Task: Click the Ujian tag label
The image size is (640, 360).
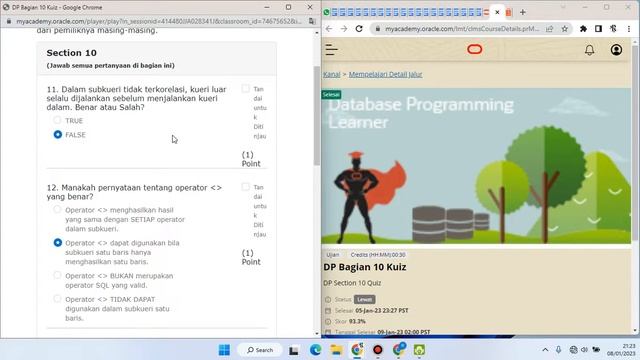Action: tap(333, 255)
